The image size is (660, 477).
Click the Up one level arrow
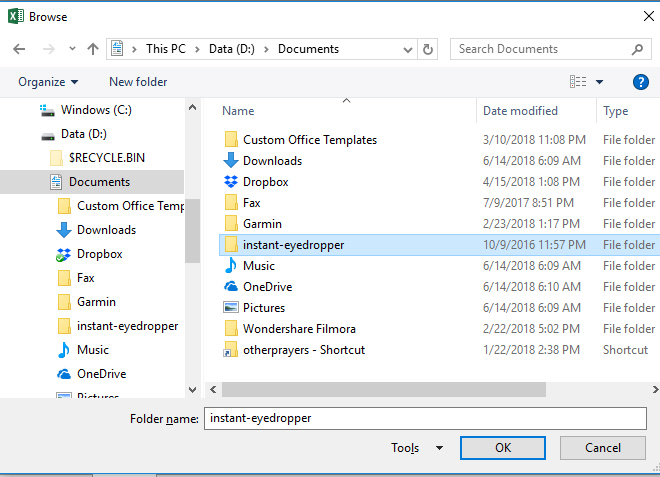click(x=93, y=49)
